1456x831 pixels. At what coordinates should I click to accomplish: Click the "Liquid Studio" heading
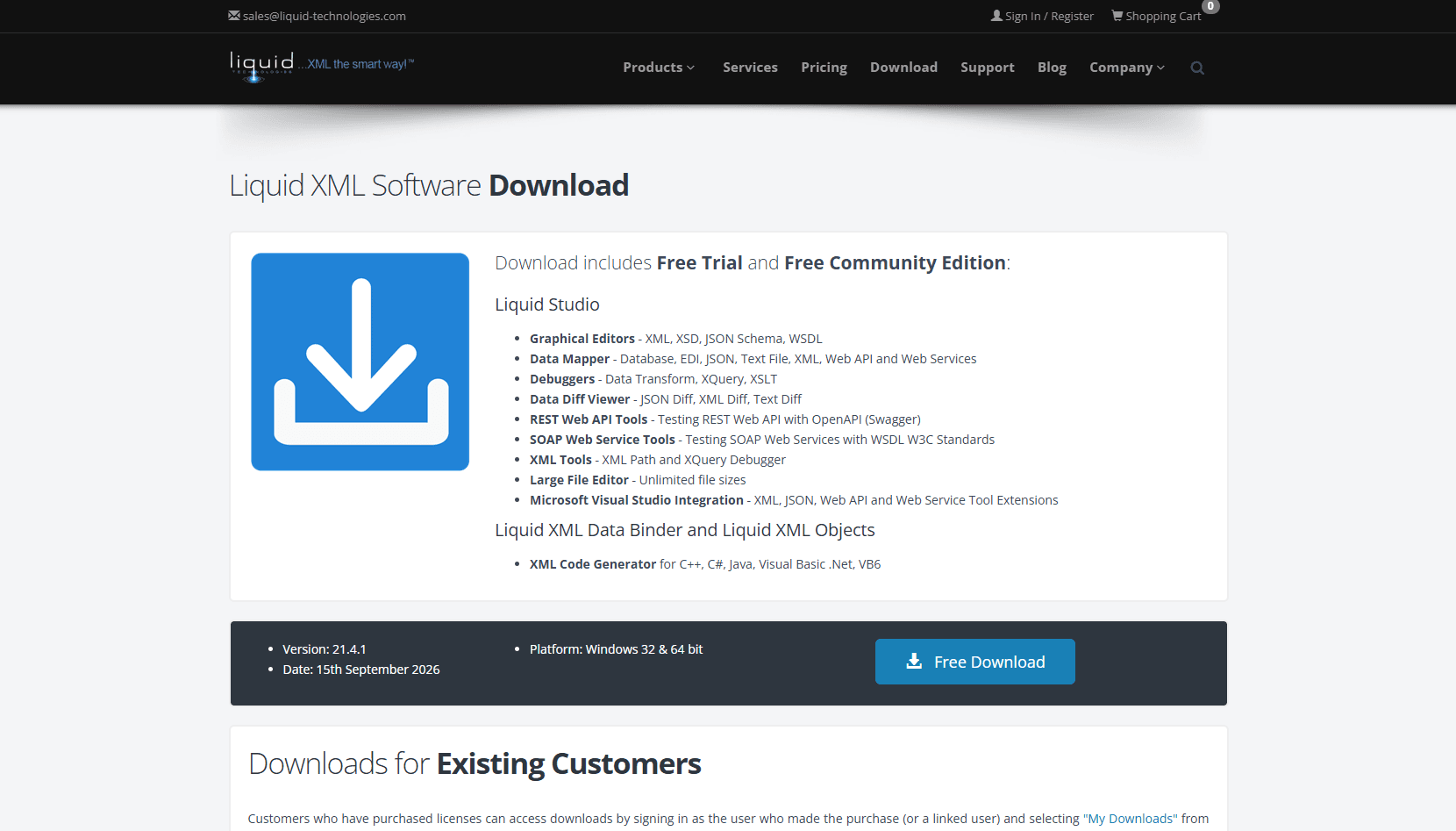tap(547, 304)
